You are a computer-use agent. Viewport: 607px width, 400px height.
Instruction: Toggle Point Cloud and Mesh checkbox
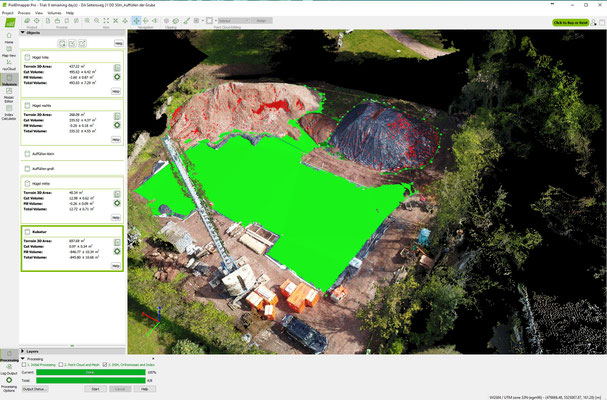61,365
